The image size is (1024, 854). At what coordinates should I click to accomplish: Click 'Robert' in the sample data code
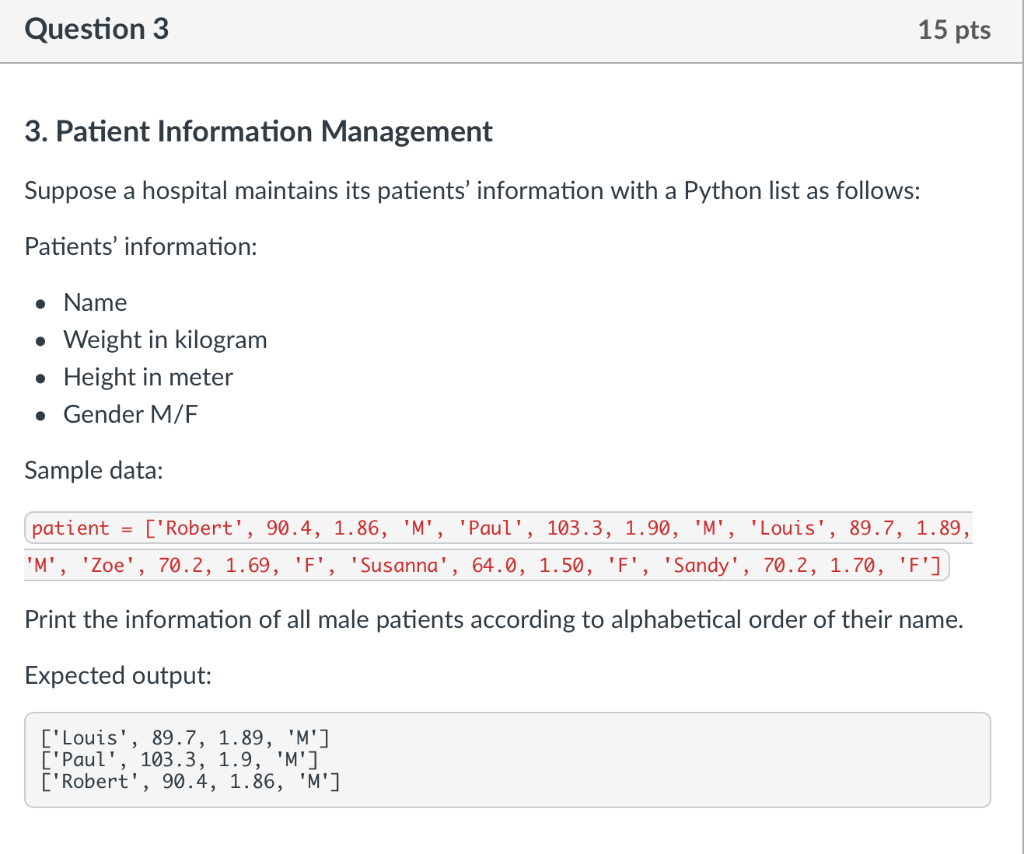[200, 529]
